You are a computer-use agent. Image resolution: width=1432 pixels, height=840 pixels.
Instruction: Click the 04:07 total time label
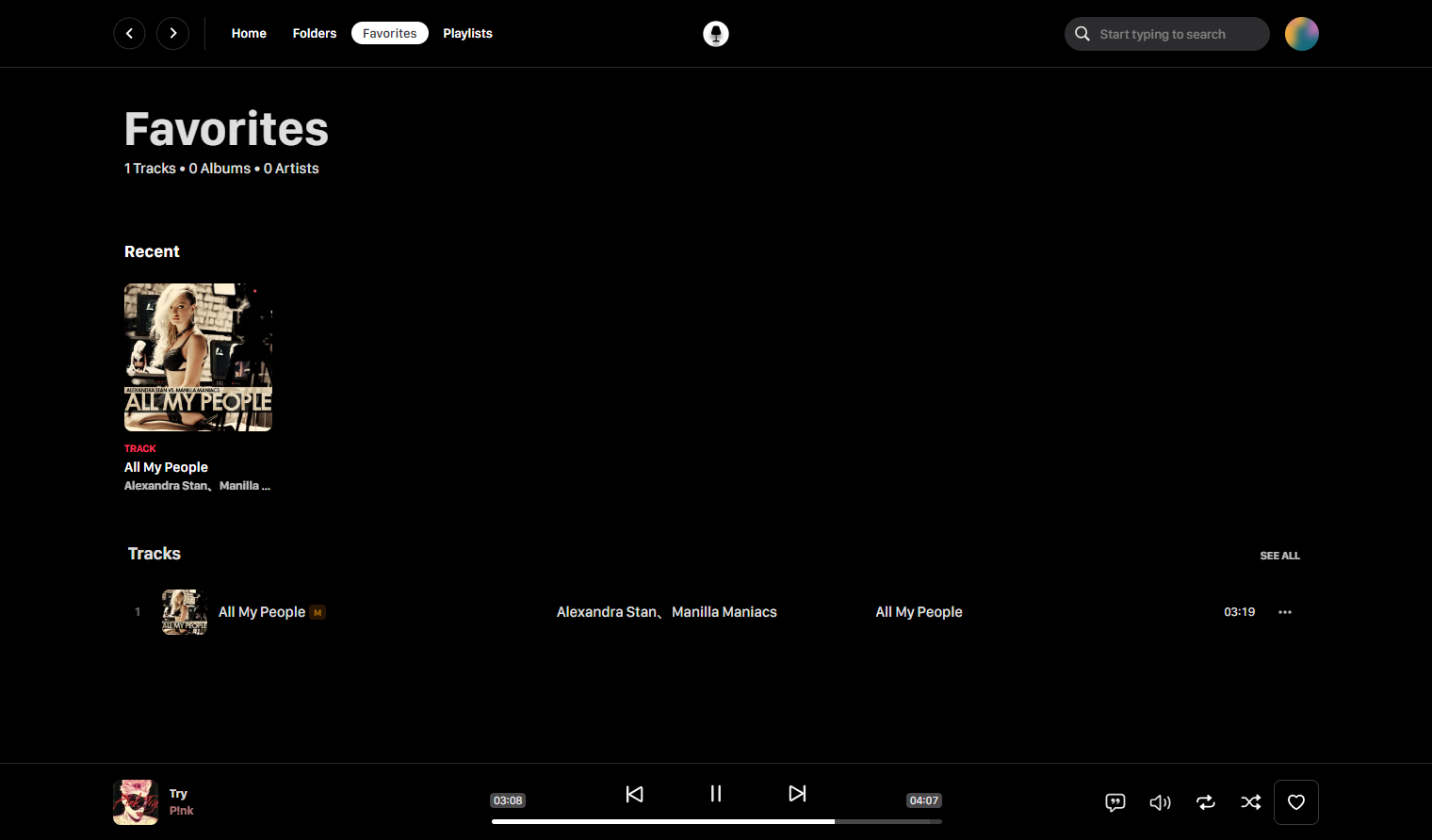[924, 800]
